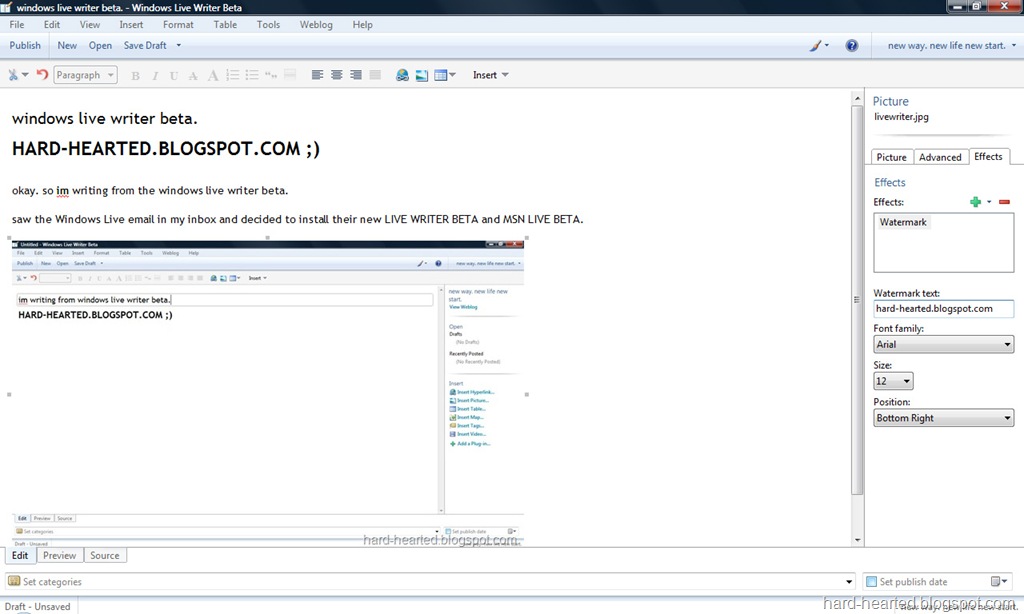Toggle Strikethrough formatting
Image resolution: width=1024 pixels, height=614 pixels.
pyautogui.click(x=193, y=76)
